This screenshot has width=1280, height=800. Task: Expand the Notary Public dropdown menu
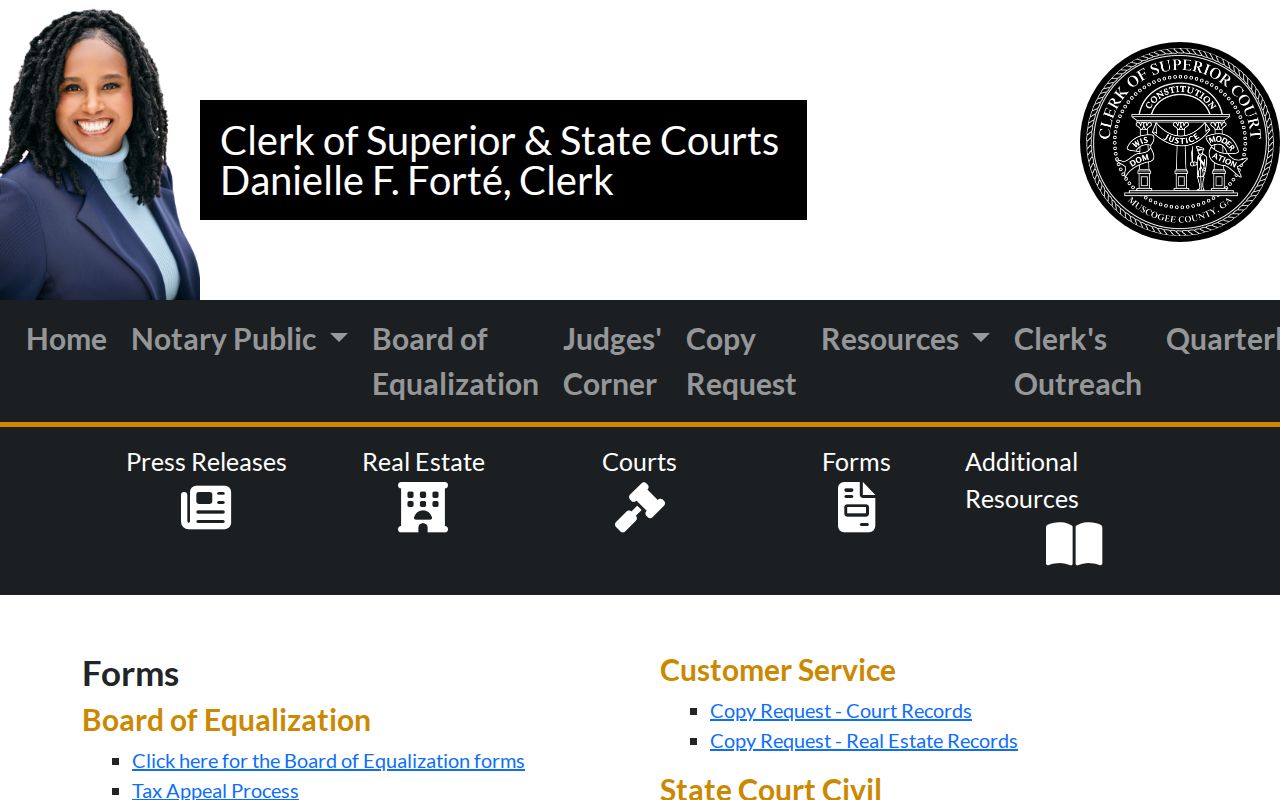[x=239, y=339]
